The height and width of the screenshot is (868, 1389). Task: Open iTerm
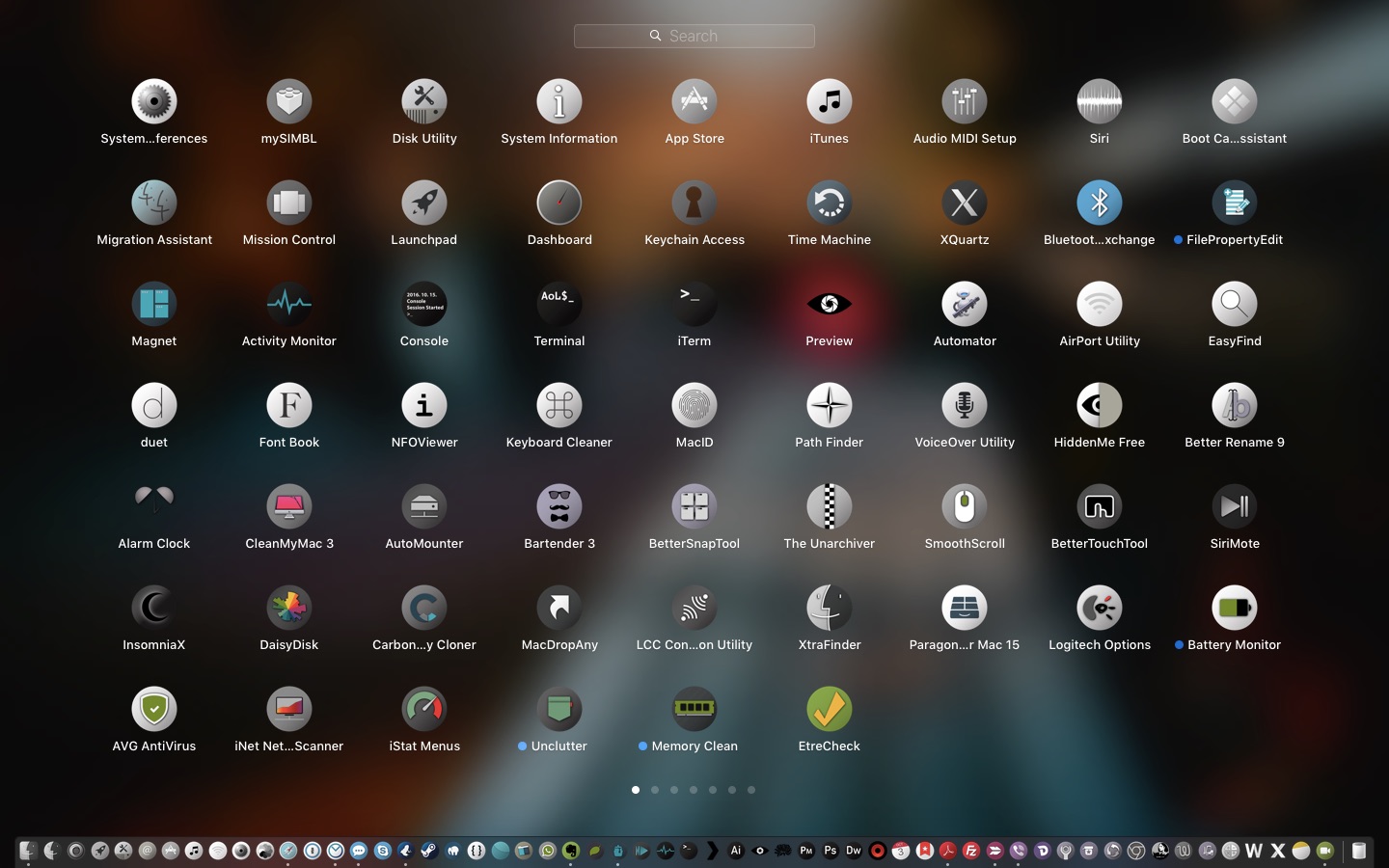(x=694, y=304)
